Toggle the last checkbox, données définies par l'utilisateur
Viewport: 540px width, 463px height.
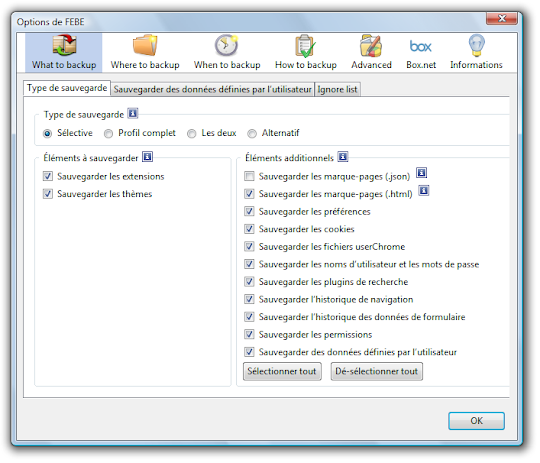point(249,352)
